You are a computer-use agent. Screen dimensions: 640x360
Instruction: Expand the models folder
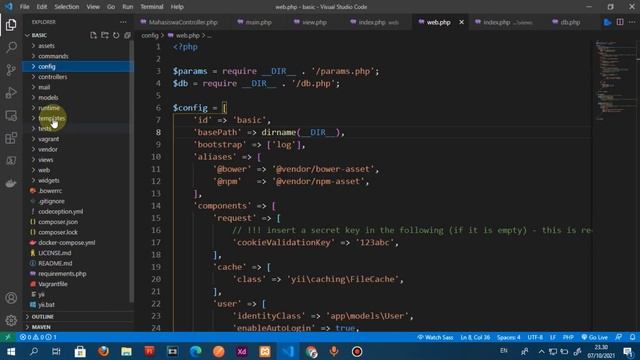78,98
